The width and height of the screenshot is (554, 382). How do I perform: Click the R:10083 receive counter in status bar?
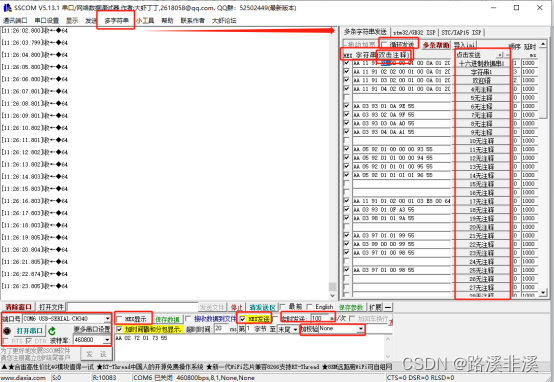coord(104,378)
